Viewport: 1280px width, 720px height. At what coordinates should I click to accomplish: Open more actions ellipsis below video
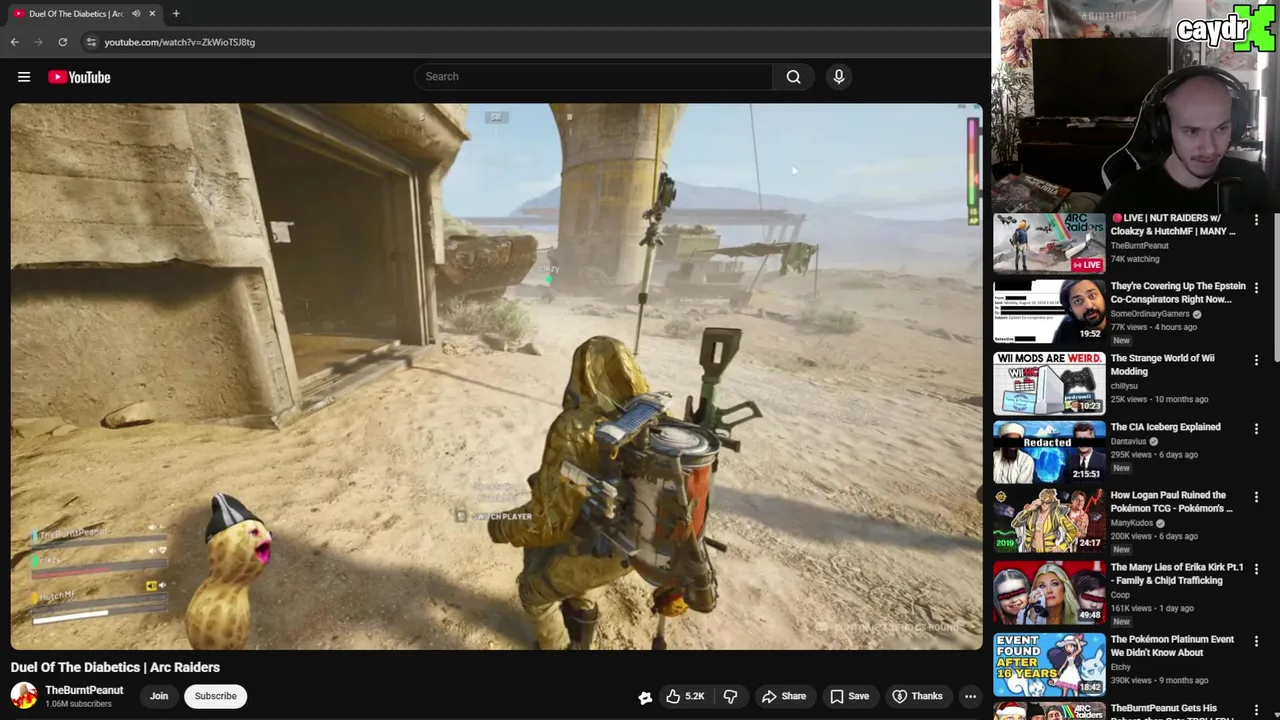[x=970, y=696]
